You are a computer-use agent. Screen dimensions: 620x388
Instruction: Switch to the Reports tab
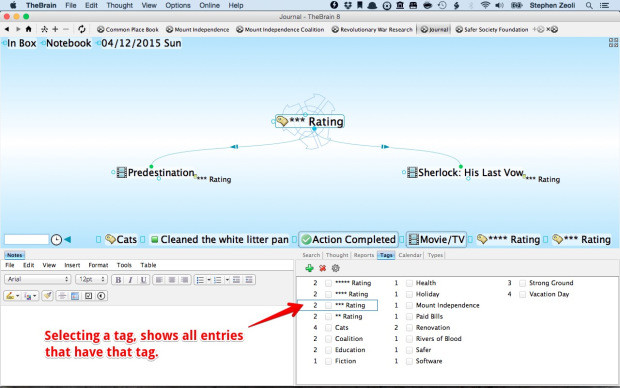[x=363, y=255]
